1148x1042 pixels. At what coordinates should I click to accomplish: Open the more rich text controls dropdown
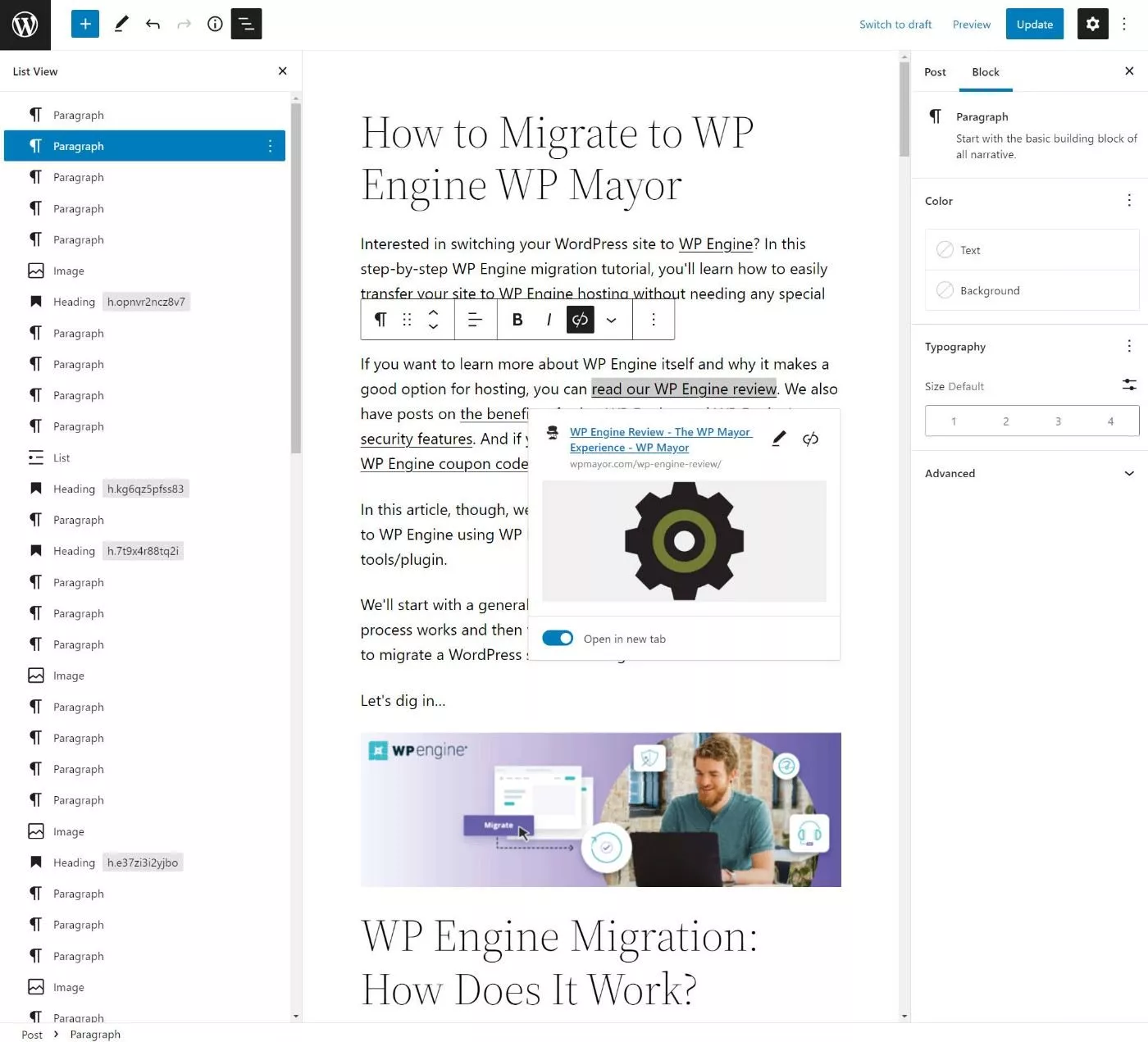pos(611,320)
